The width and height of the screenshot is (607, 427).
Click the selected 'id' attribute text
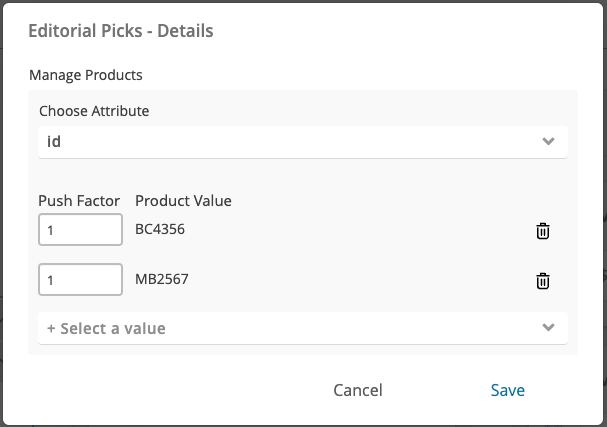point(54,142)
